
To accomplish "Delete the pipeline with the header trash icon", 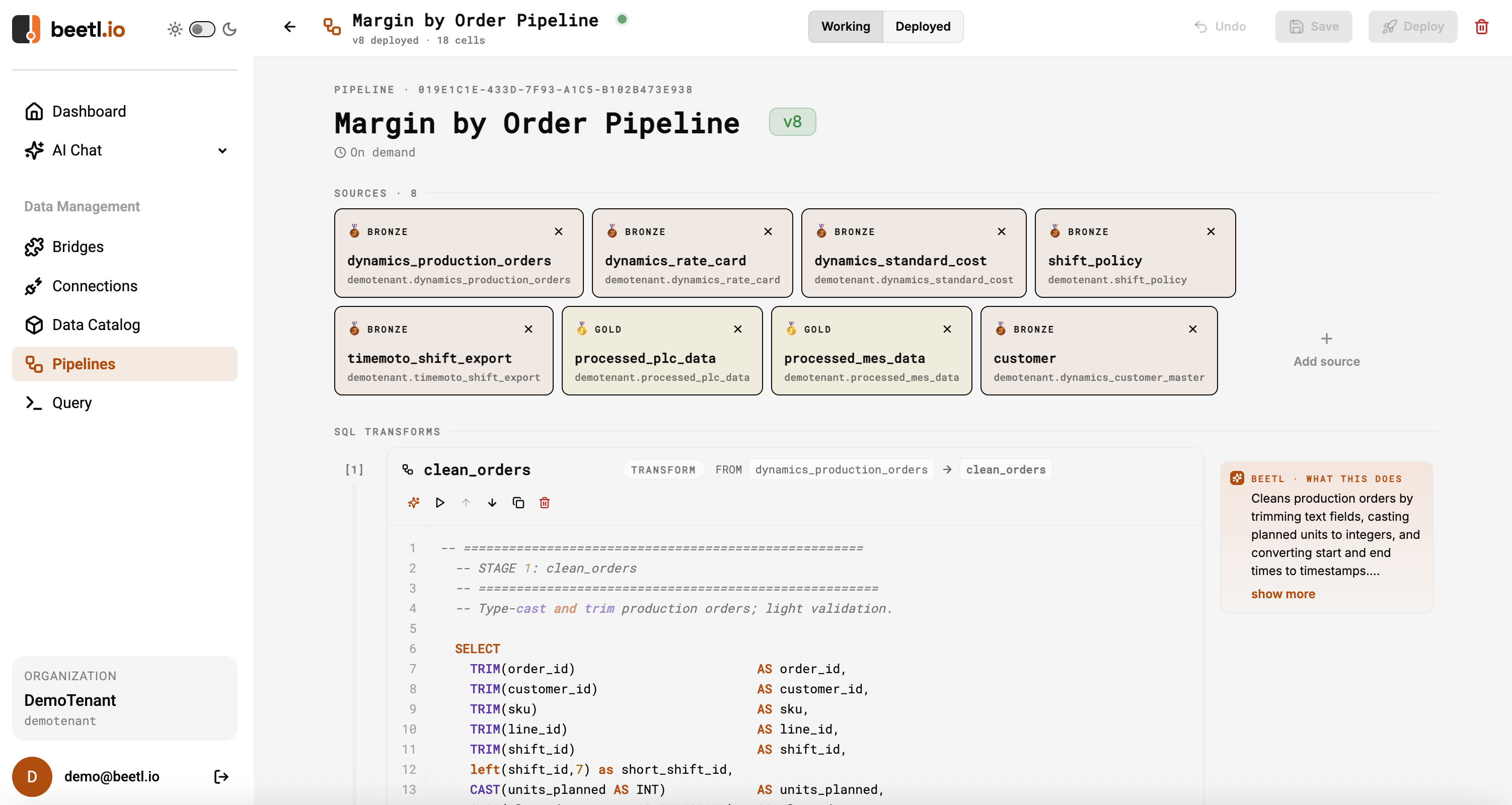I will (x=1481, y=26).
